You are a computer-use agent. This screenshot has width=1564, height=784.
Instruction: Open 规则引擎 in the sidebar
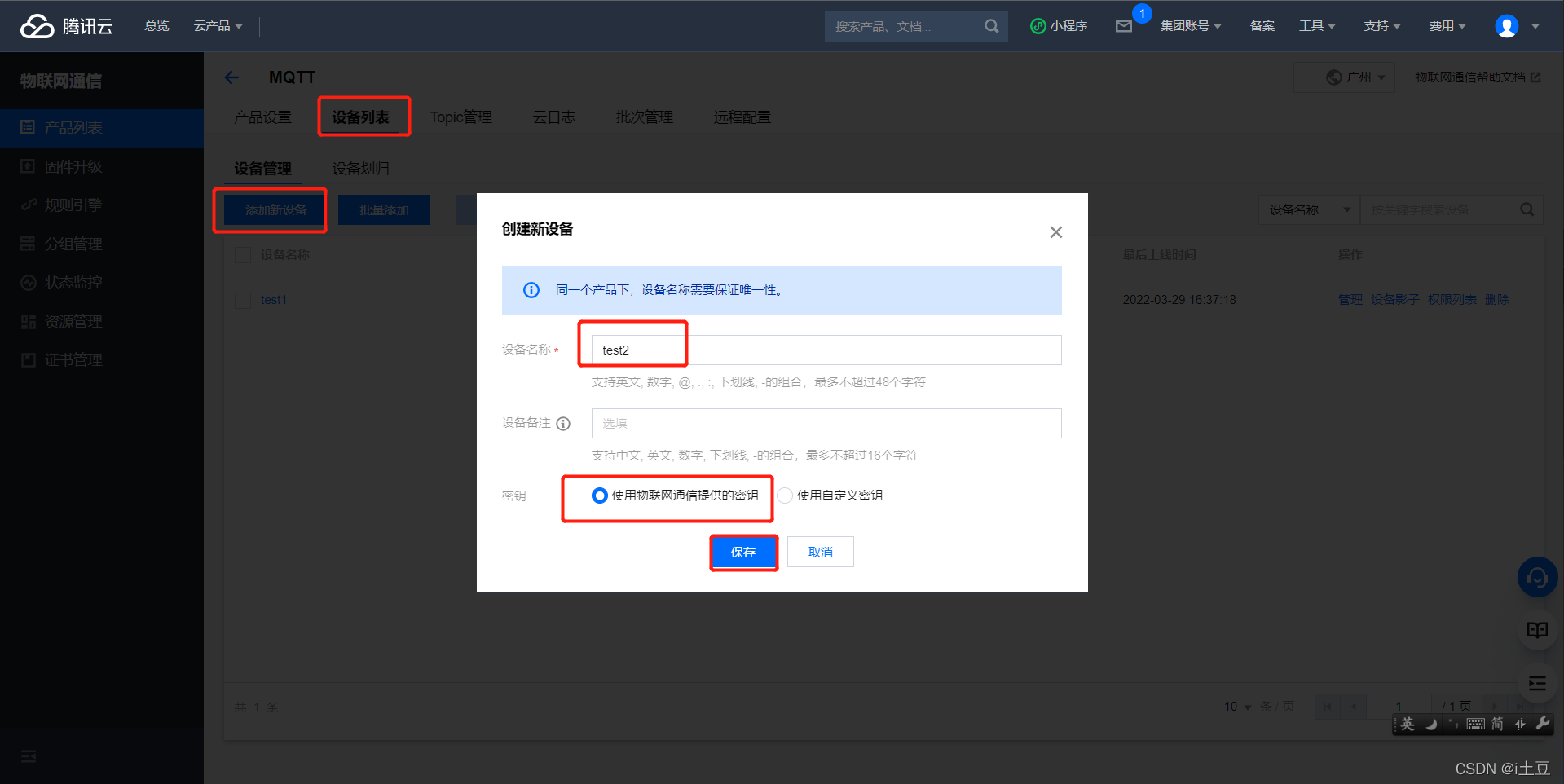click(x=102, y=205)
